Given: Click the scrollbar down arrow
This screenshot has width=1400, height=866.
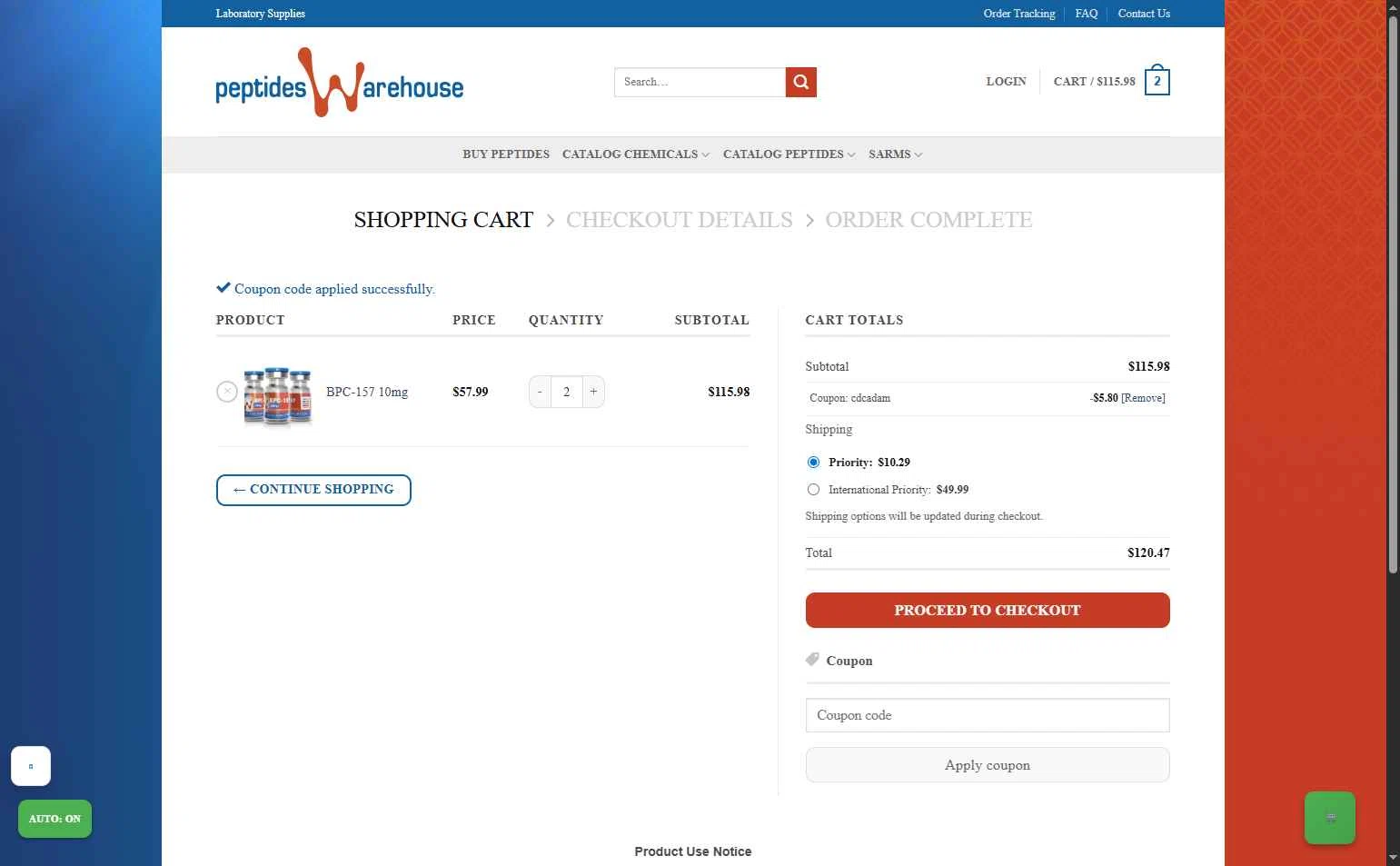Looking at the screenshot, I should point(1393,858).
